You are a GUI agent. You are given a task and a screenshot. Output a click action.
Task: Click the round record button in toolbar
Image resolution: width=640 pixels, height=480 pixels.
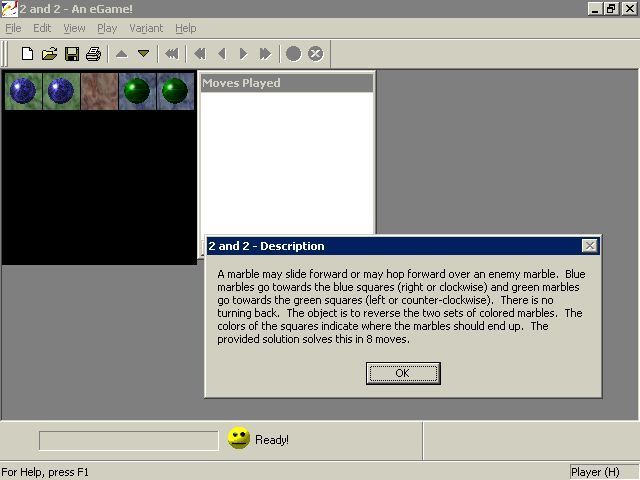coord(293,54)
